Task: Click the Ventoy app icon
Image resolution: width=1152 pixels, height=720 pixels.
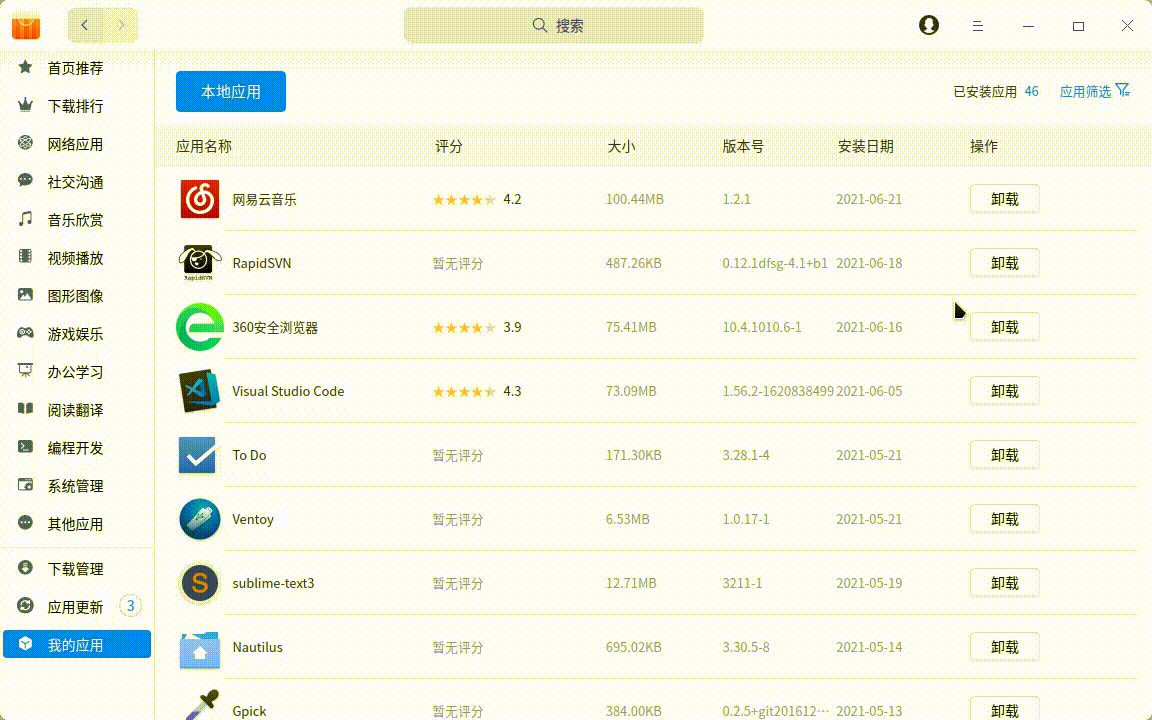Action: (x=200, y=519)
